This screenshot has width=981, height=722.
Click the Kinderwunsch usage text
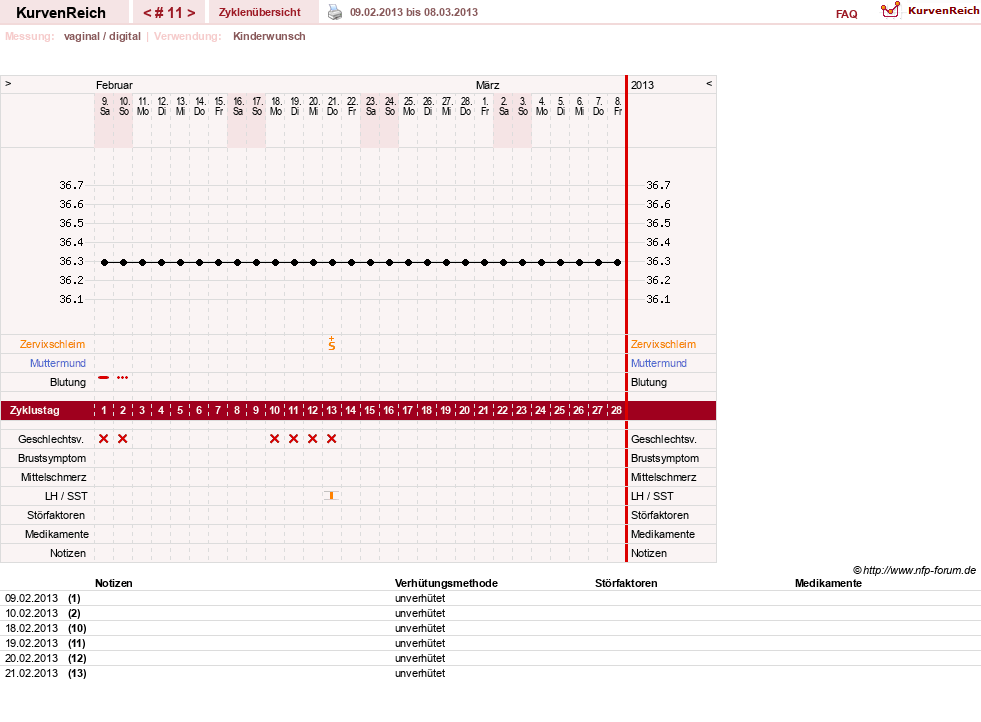tap(269, 36)
